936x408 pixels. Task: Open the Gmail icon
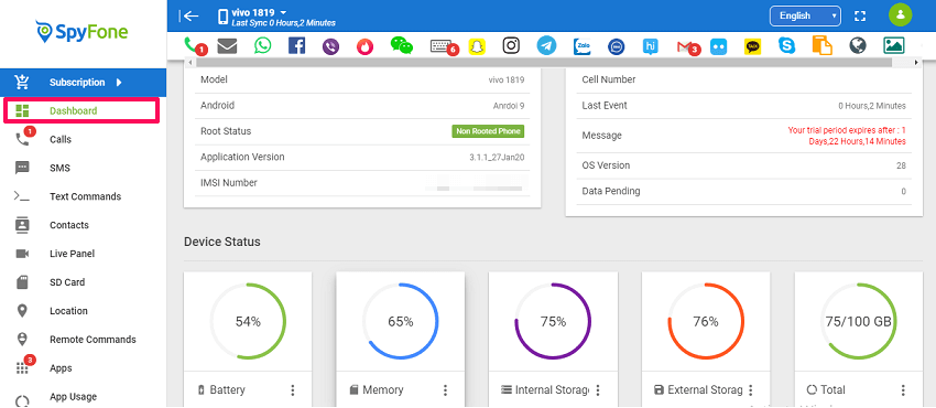tap(685, 46)
